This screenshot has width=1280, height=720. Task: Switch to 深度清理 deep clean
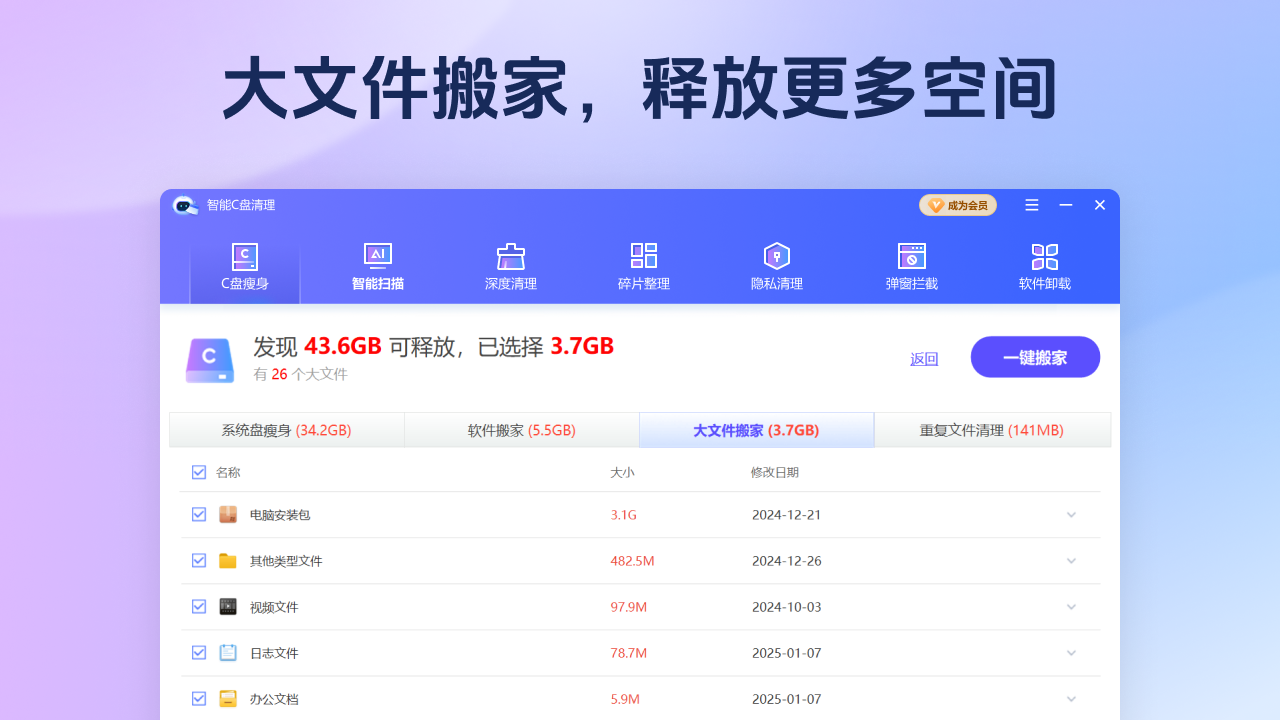point(510,264)
